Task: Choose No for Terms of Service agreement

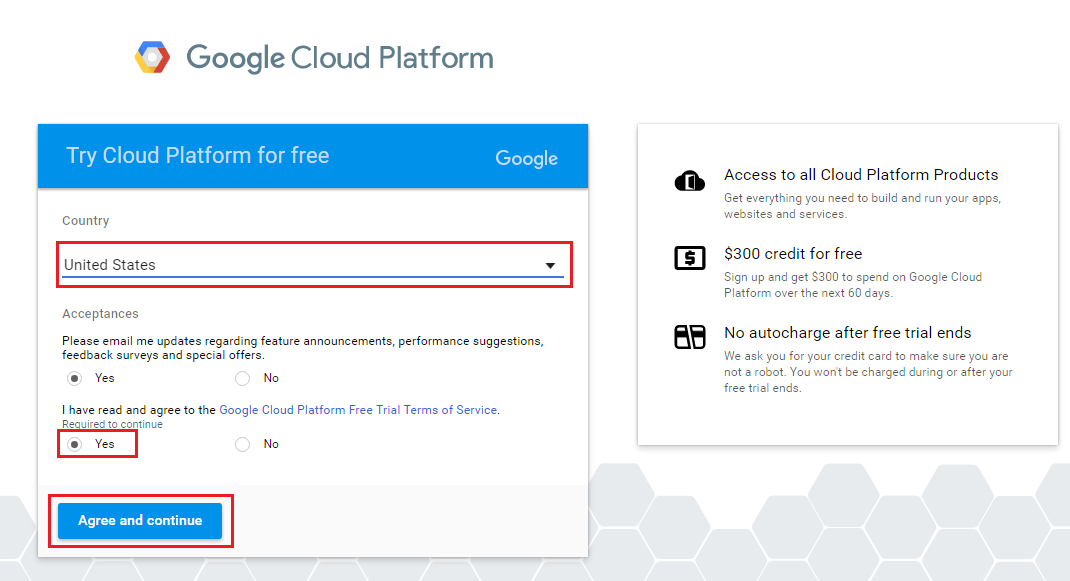Action: tap(241, 444)
